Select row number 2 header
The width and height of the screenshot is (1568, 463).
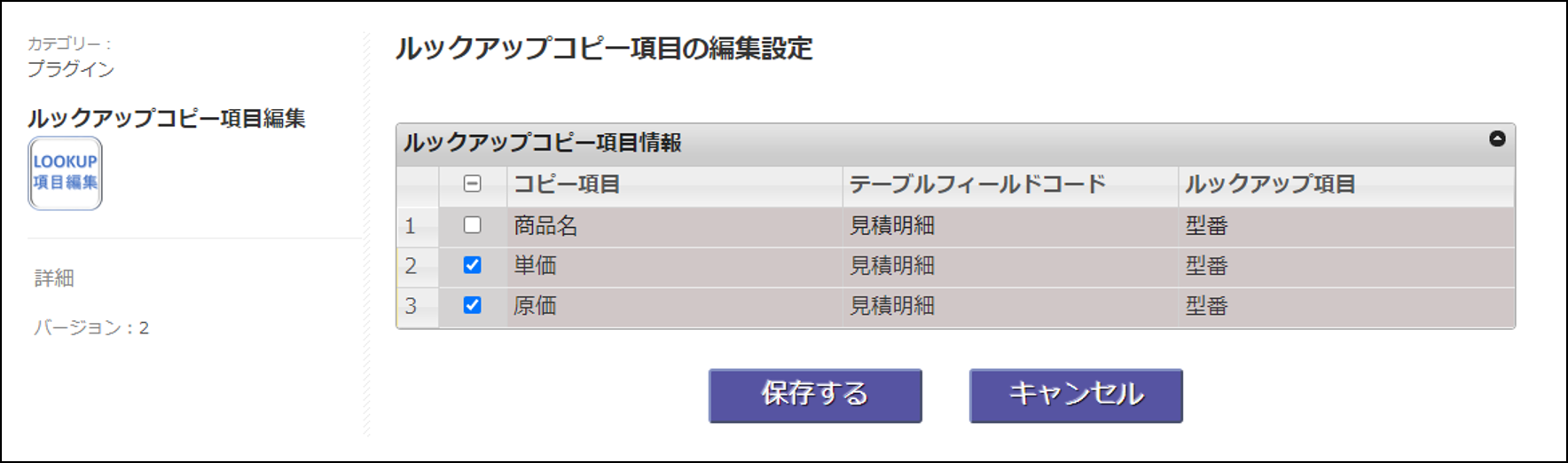(x=418, y=266)
